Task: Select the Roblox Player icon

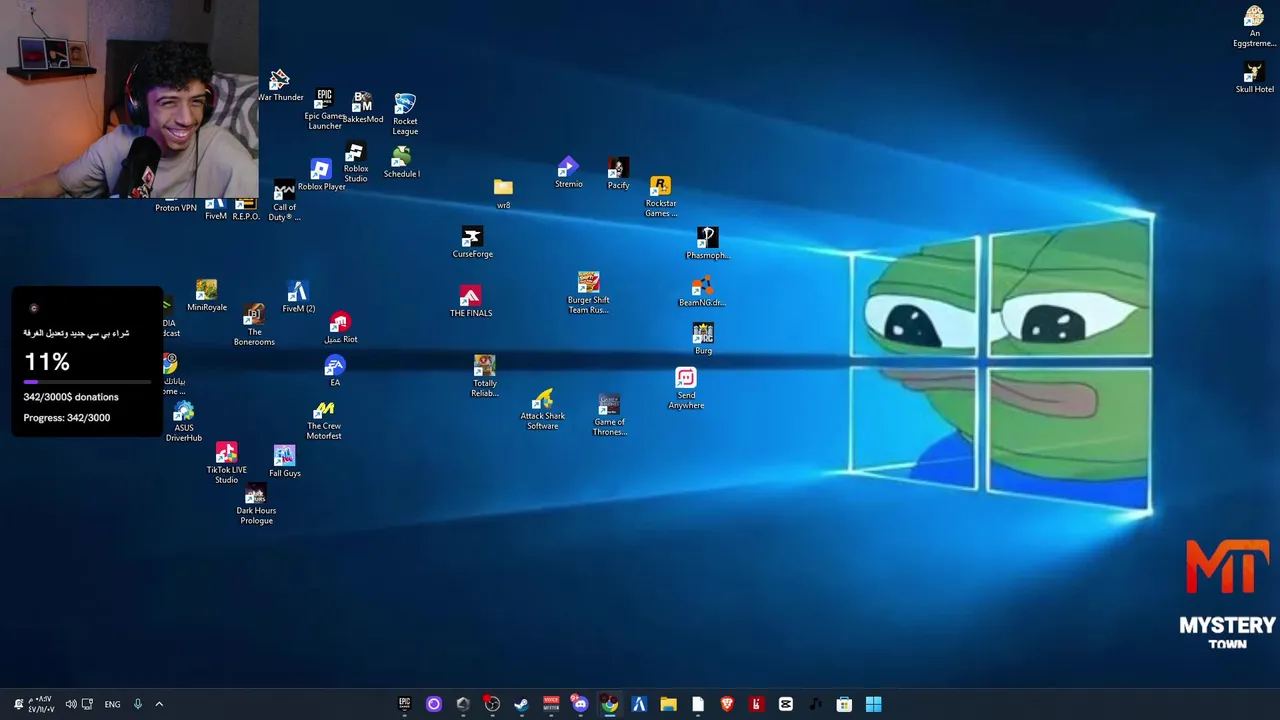Action: (x=321, y=175)
